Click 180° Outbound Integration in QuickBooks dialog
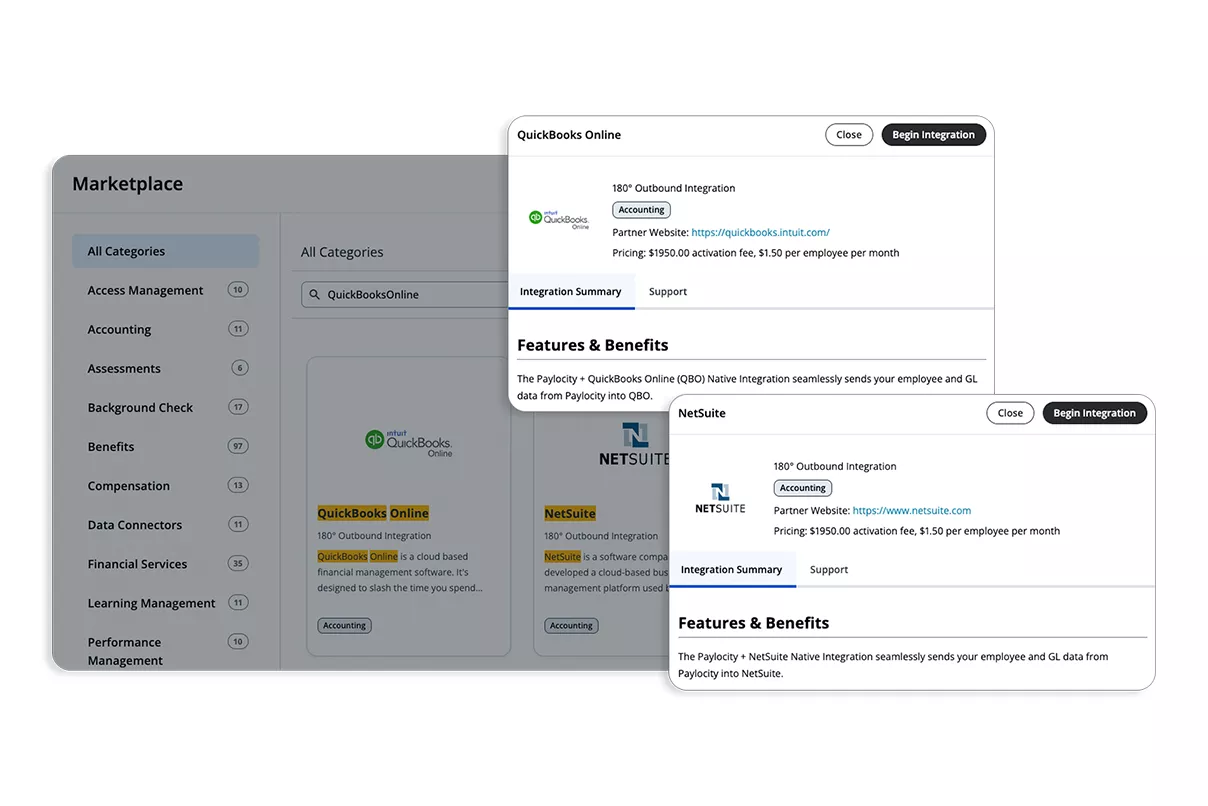The height and width of the screenshot is (806, 1208). click(674, 188)
